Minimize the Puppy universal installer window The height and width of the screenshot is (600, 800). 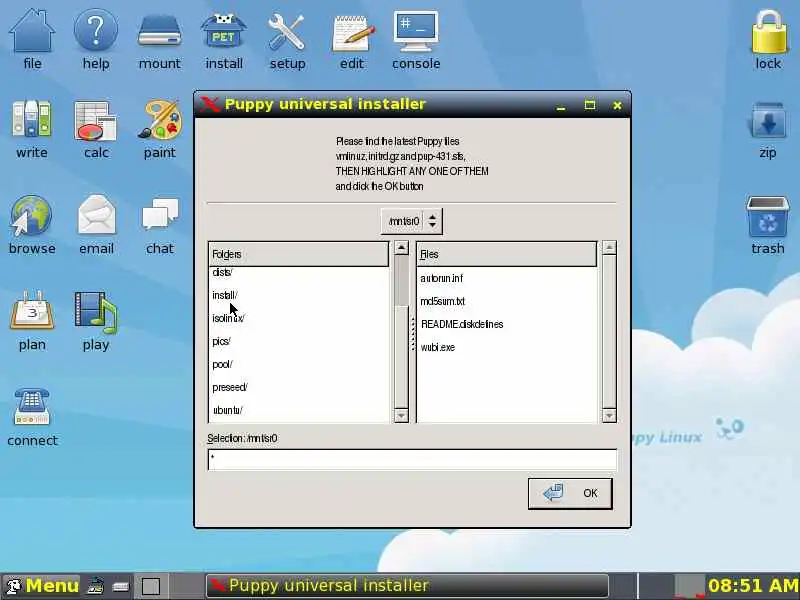(x=561, y=106)
